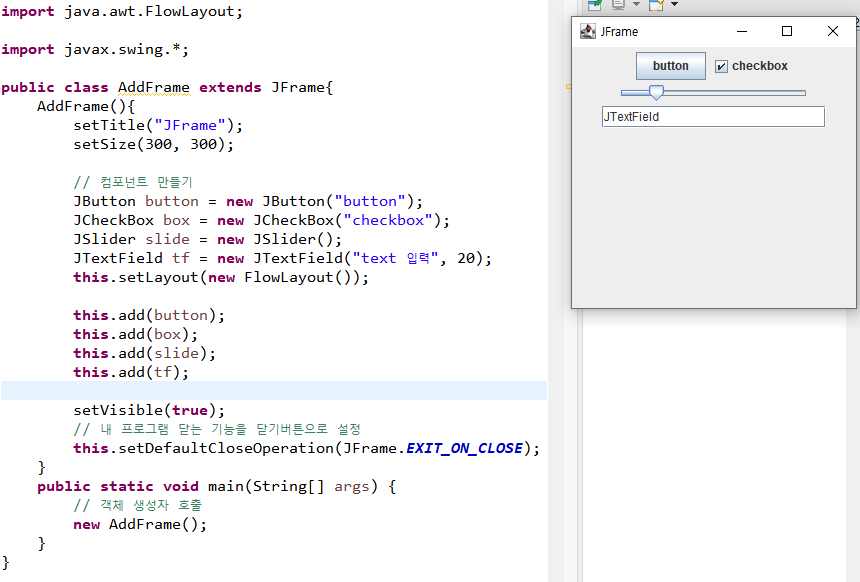
Task: Close the JFrame window
Action: pyautogui.click(x=833, y=31)
